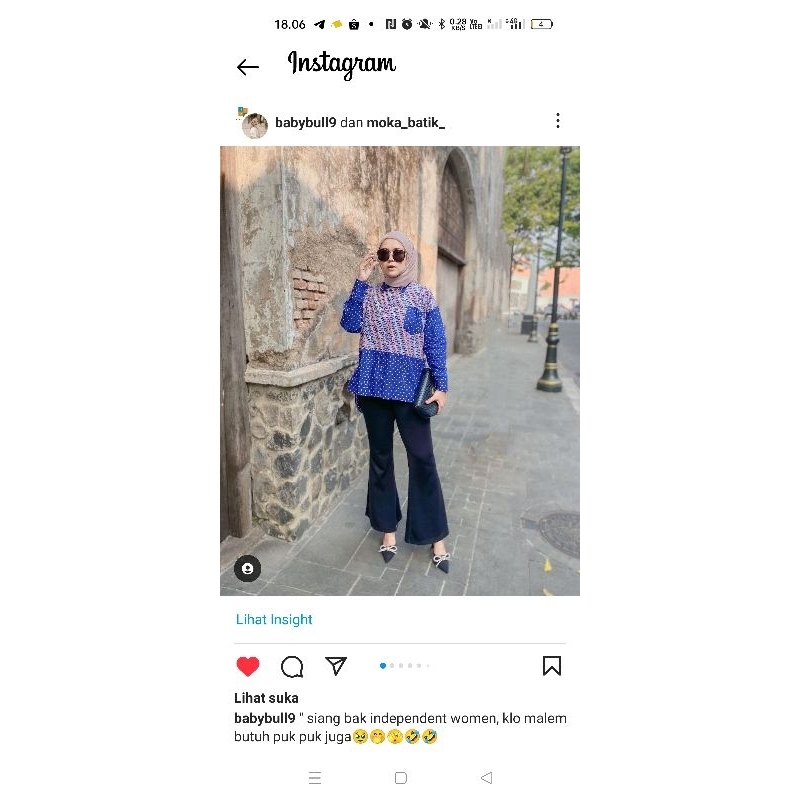Tap the battery indicator in status bar
The height and width of the screenshot is (800, 800).
coord(541,24)
